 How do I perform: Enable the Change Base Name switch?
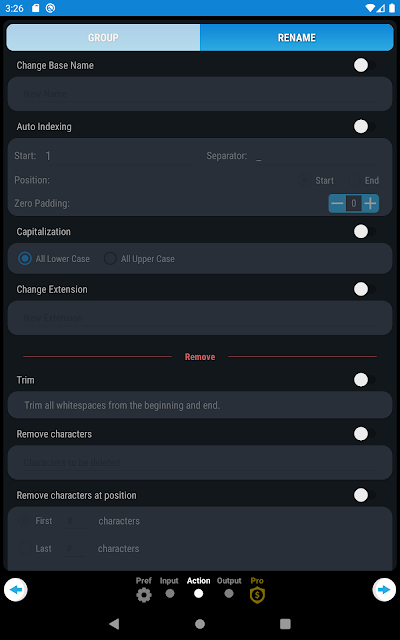[364, 65]
